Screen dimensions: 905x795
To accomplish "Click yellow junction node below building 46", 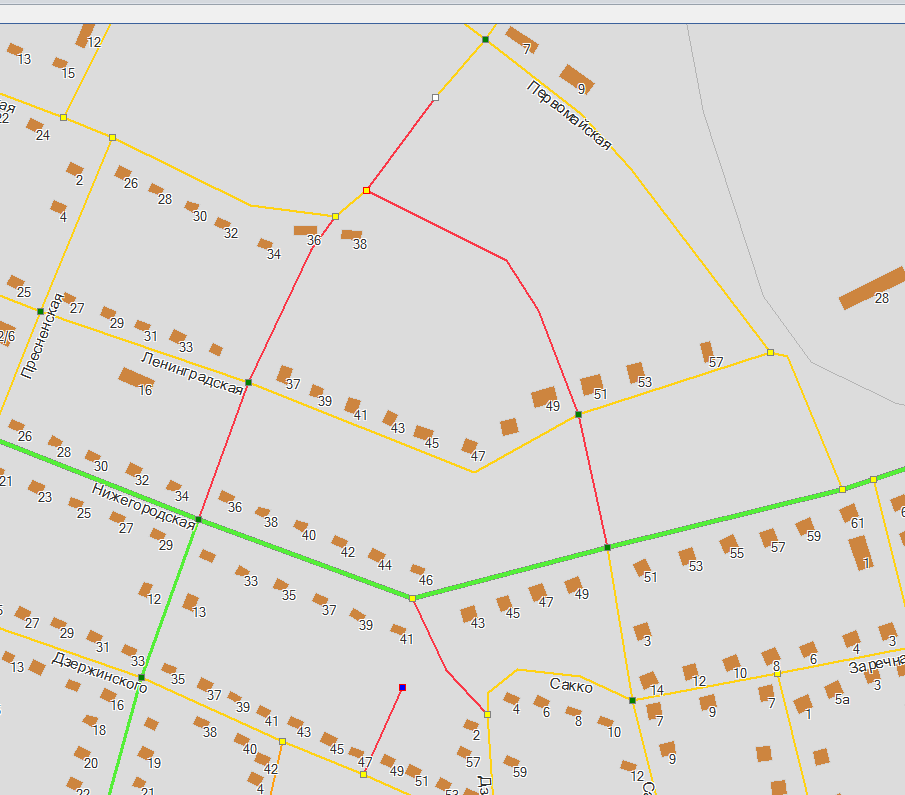I will click(x=412, y=598).
